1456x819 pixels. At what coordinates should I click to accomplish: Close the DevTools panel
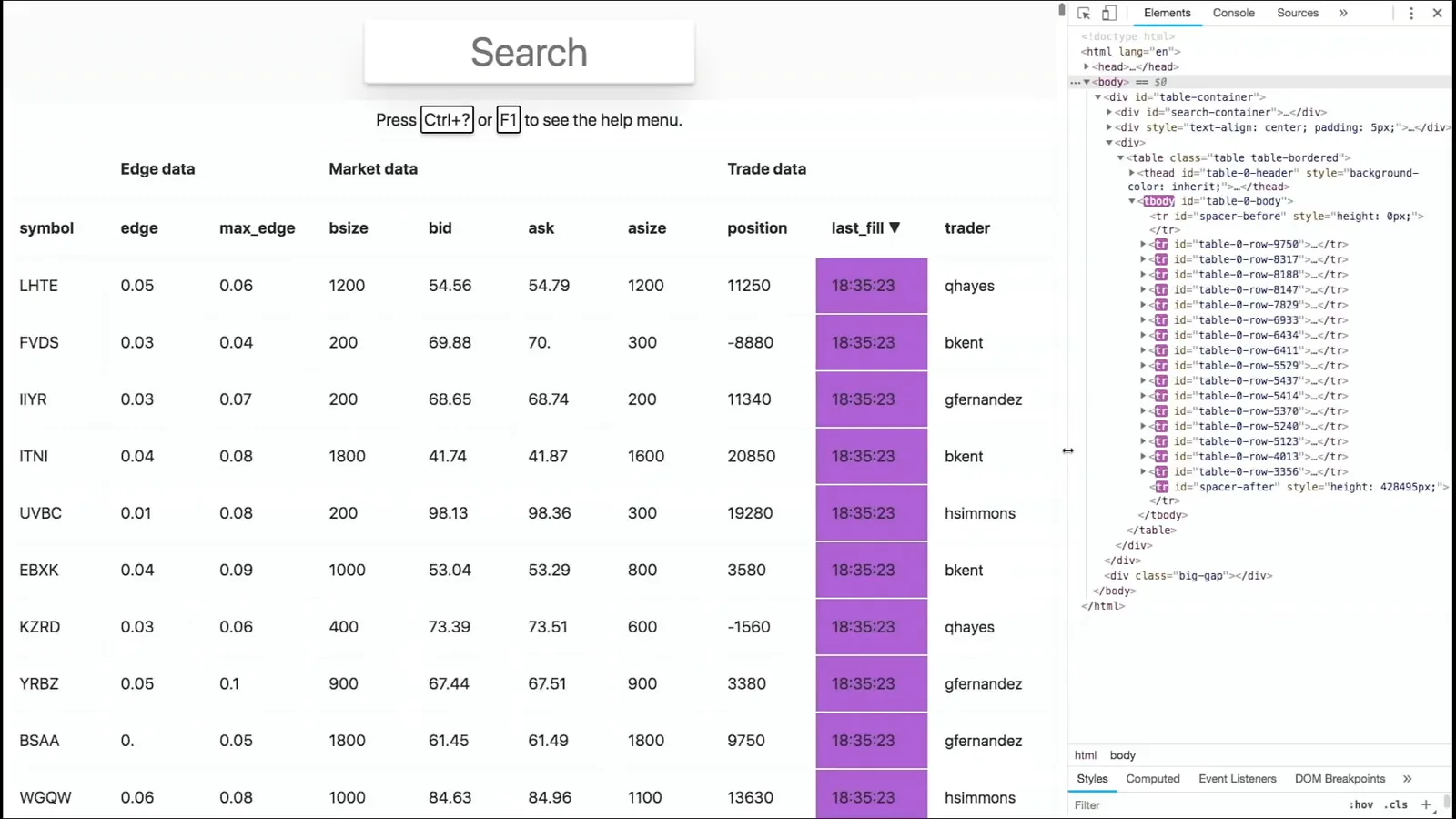[x=1438, y=13]
